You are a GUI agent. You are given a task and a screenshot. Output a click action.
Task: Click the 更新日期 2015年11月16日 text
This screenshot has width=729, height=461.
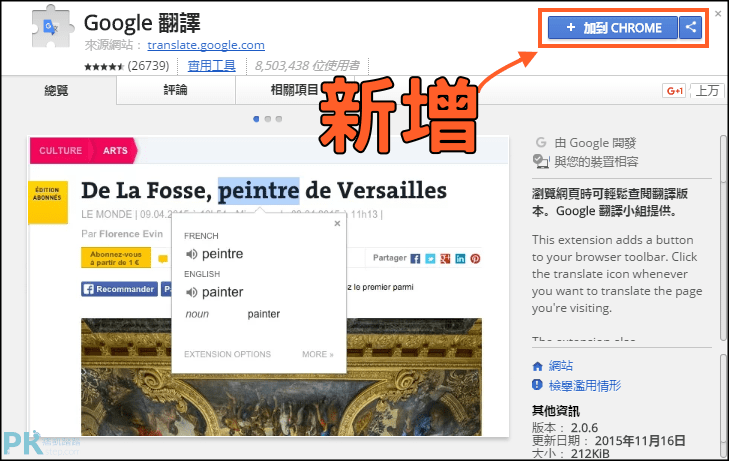[x=609, y=441]
